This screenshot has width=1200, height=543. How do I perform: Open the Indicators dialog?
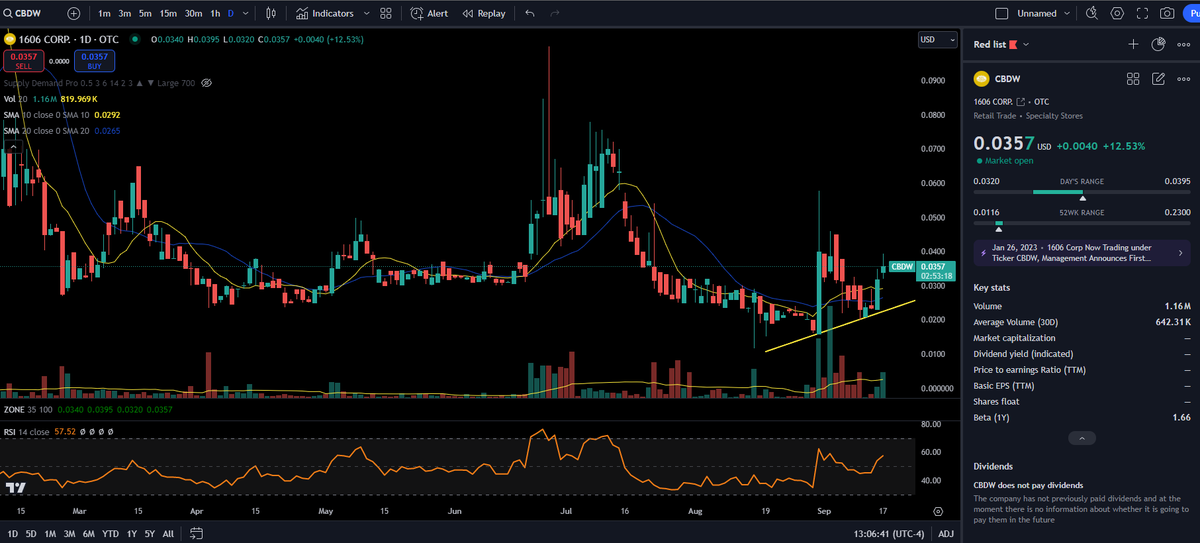pos(325,13)
